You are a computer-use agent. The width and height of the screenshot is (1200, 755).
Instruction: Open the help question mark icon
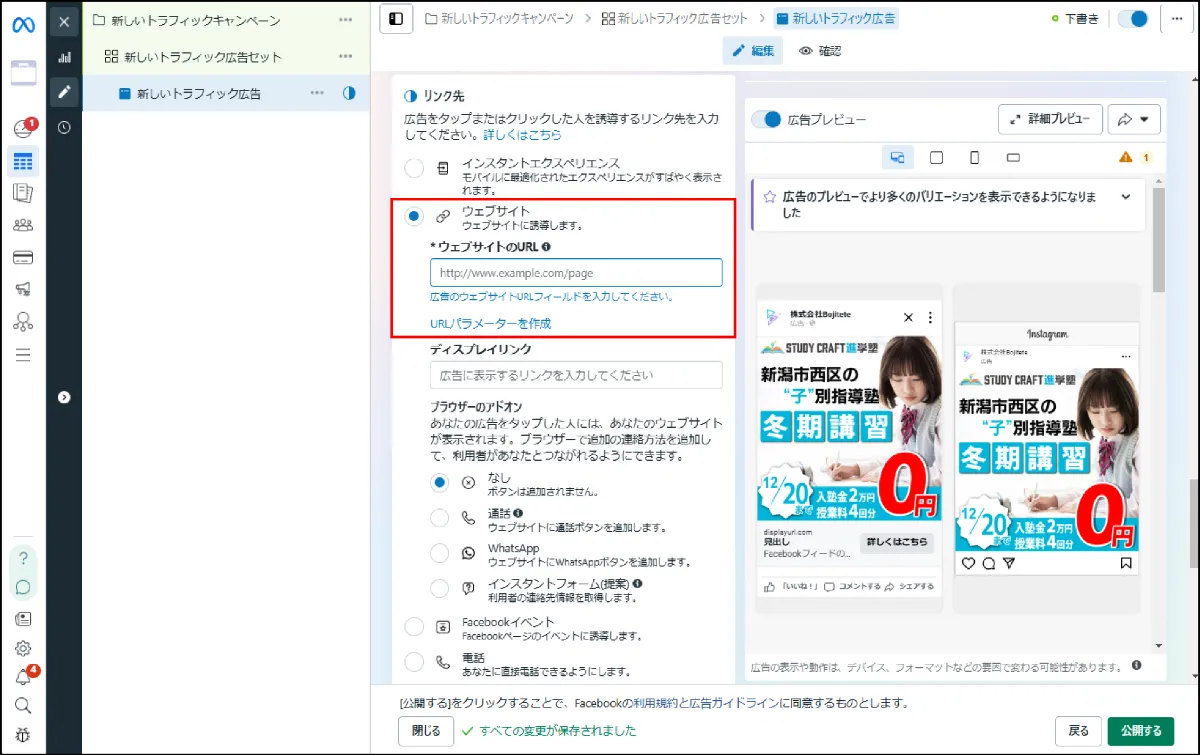click(23, 558)
